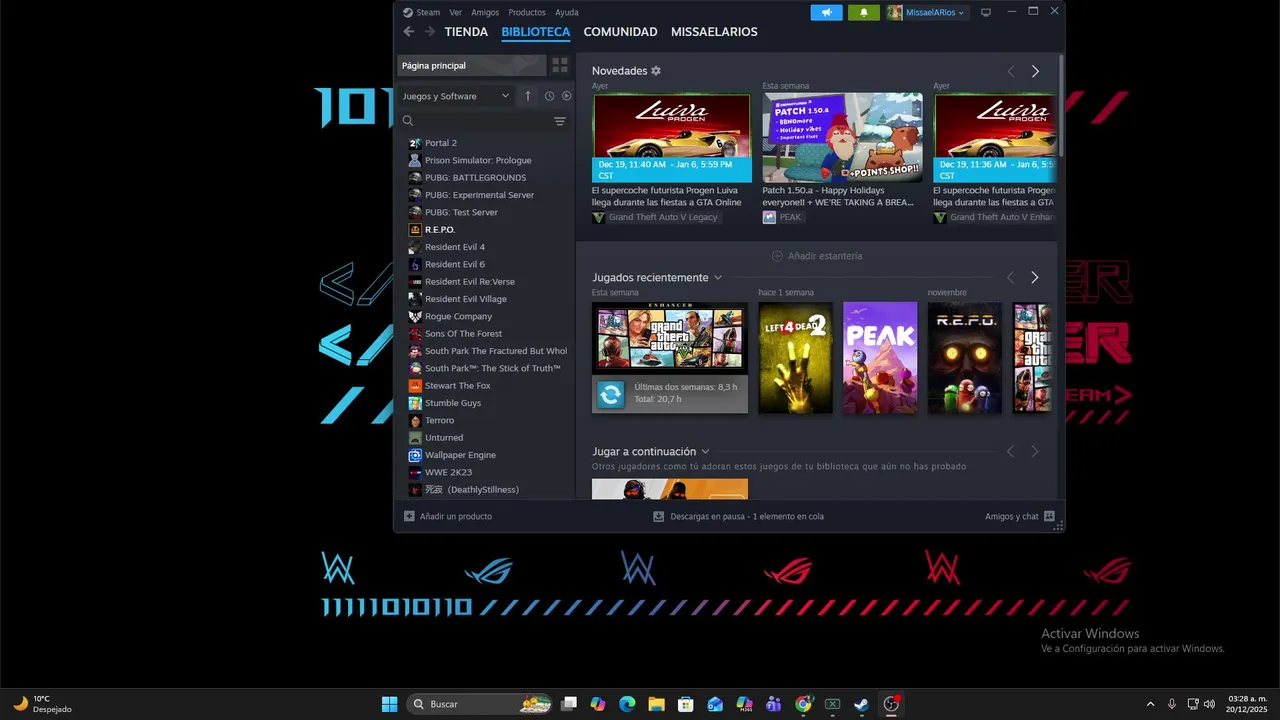Image resolution: width=1280 pixels, height=720 pixels.
Task: Go back in Jugar a continuación shelf left arrow
Action: pyautogui.click(x=1010, y=452)
